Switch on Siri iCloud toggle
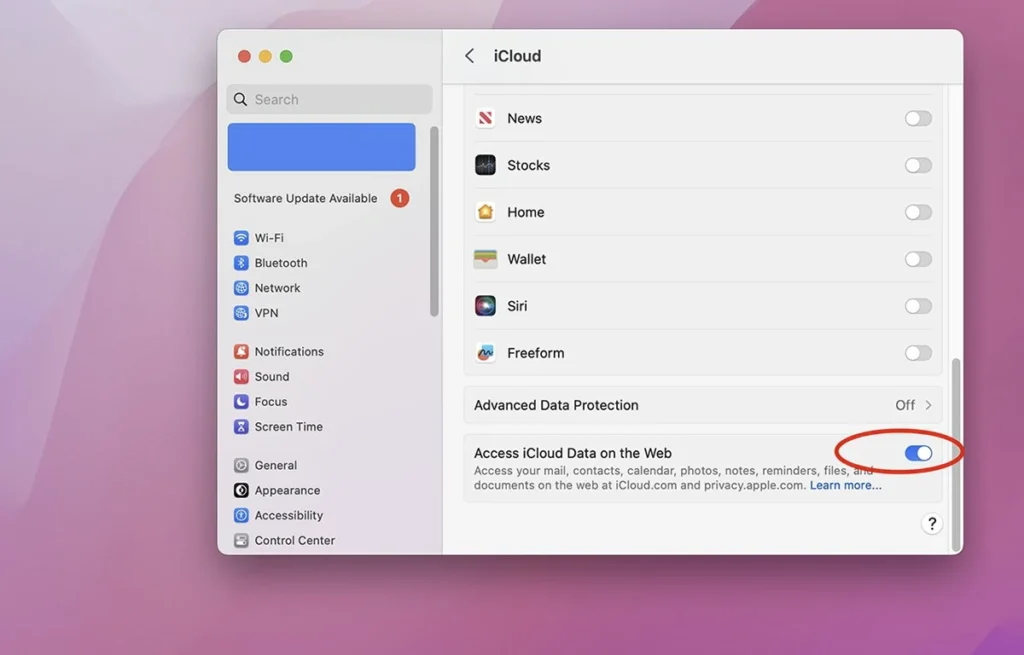This screenshot has width=1024, height=655. 918,306
